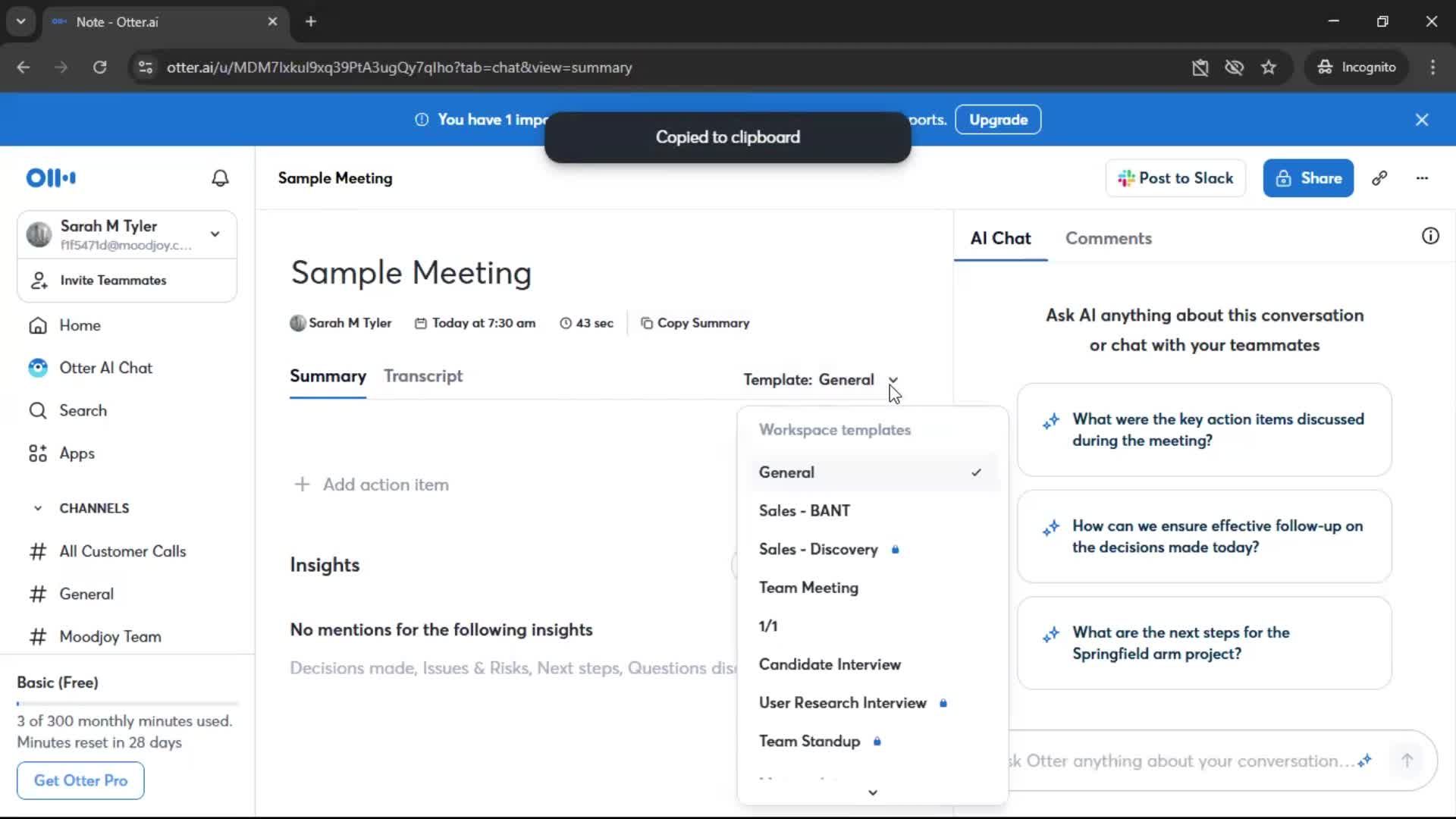
Task: Click the blue Share button
Action: tap(1308, 178)
